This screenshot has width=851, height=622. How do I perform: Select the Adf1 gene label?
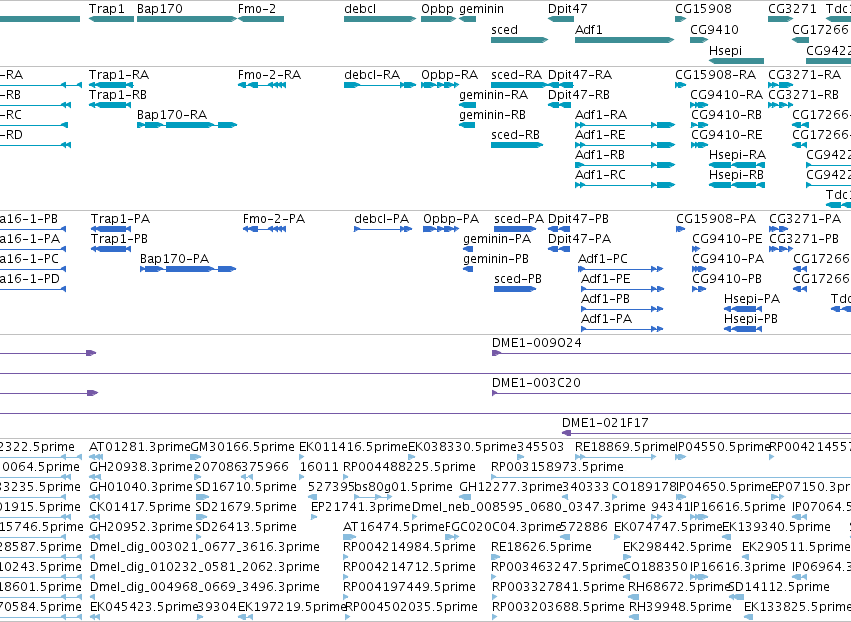pyautogui.click(x=589, y=29)
